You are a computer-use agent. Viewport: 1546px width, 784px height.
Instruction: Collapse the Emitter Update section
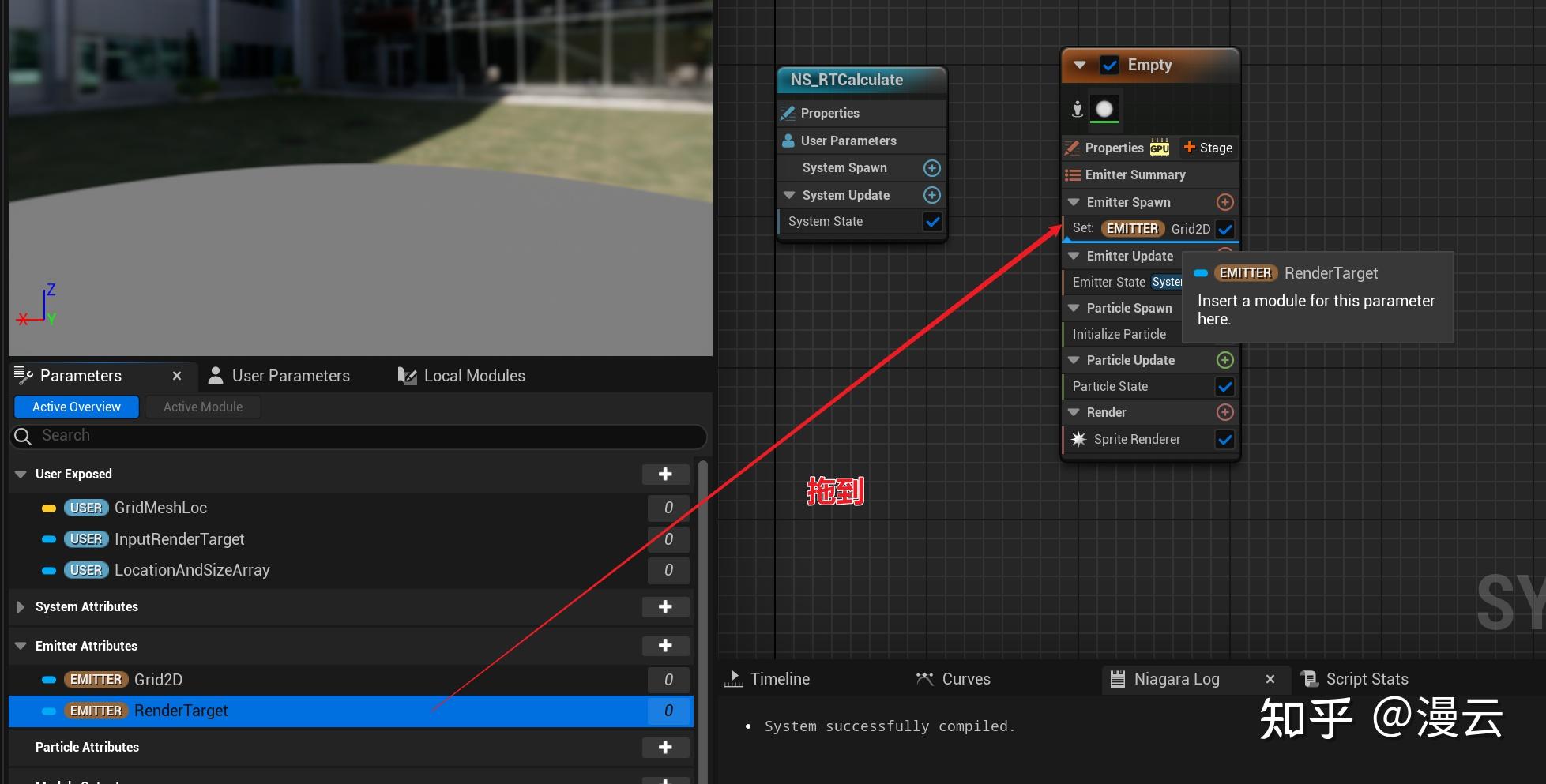click(1073, 256)
